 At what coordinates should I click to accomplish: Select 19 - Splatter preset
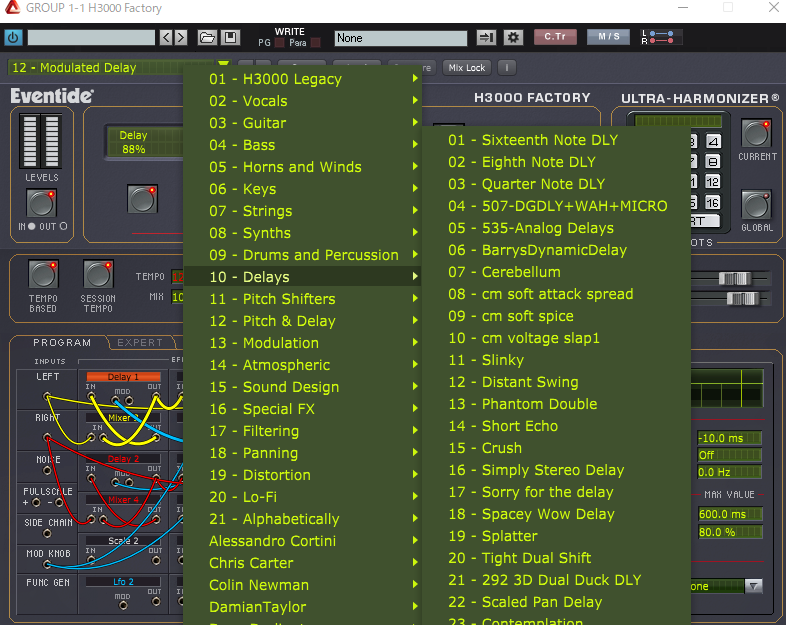pos(556,536)
